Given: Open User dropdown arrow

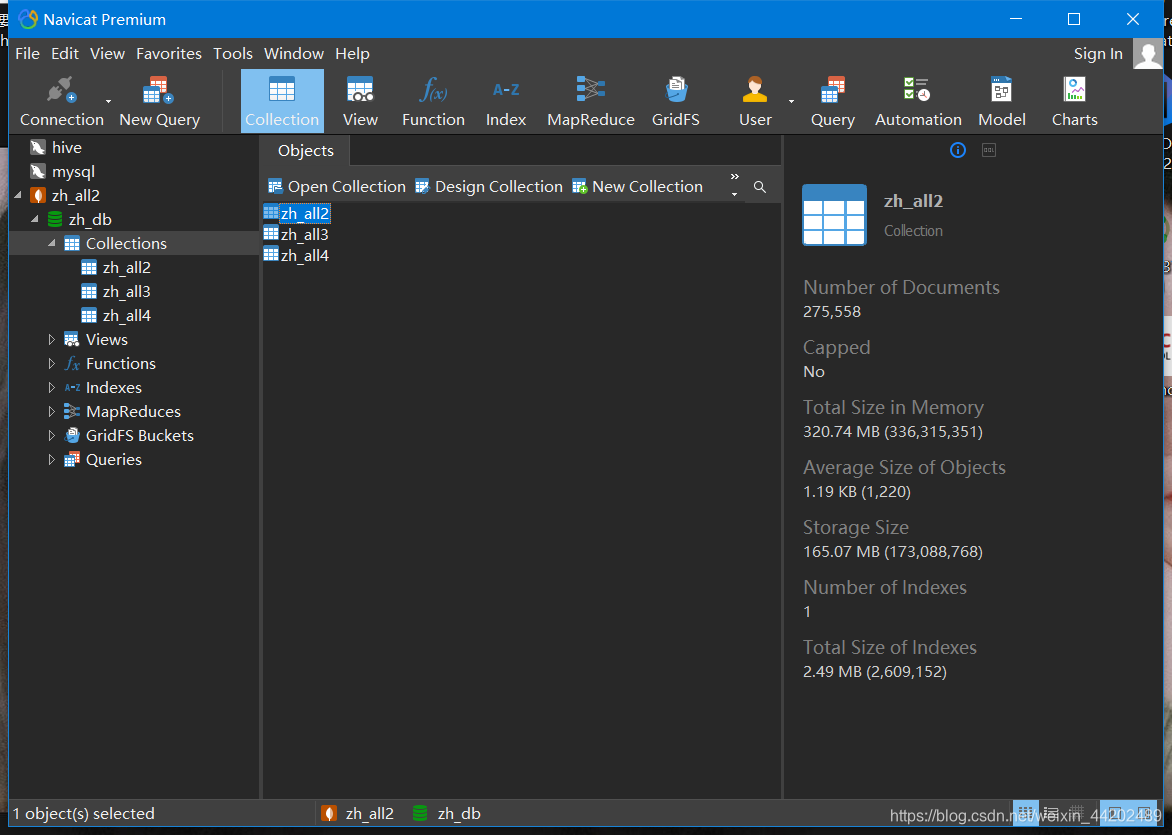Looking at the screenshot, I should [791, 101].
